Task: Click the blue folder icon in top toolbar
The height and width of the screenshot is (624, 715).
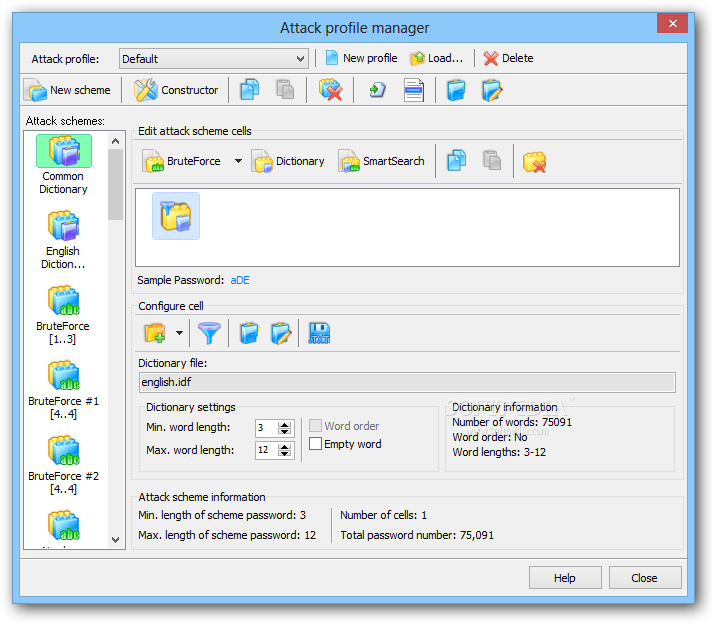Action: coord(456,90)
